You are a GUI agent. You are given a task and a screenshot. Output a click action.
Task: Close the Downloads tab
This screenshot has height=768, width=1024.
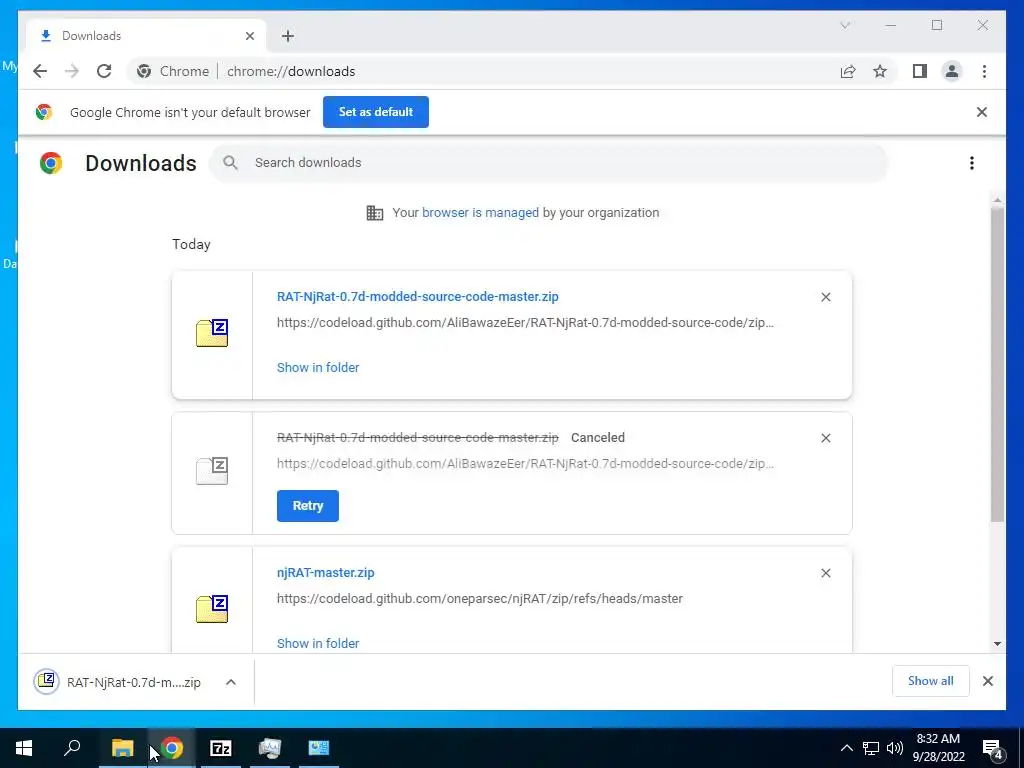249,36
